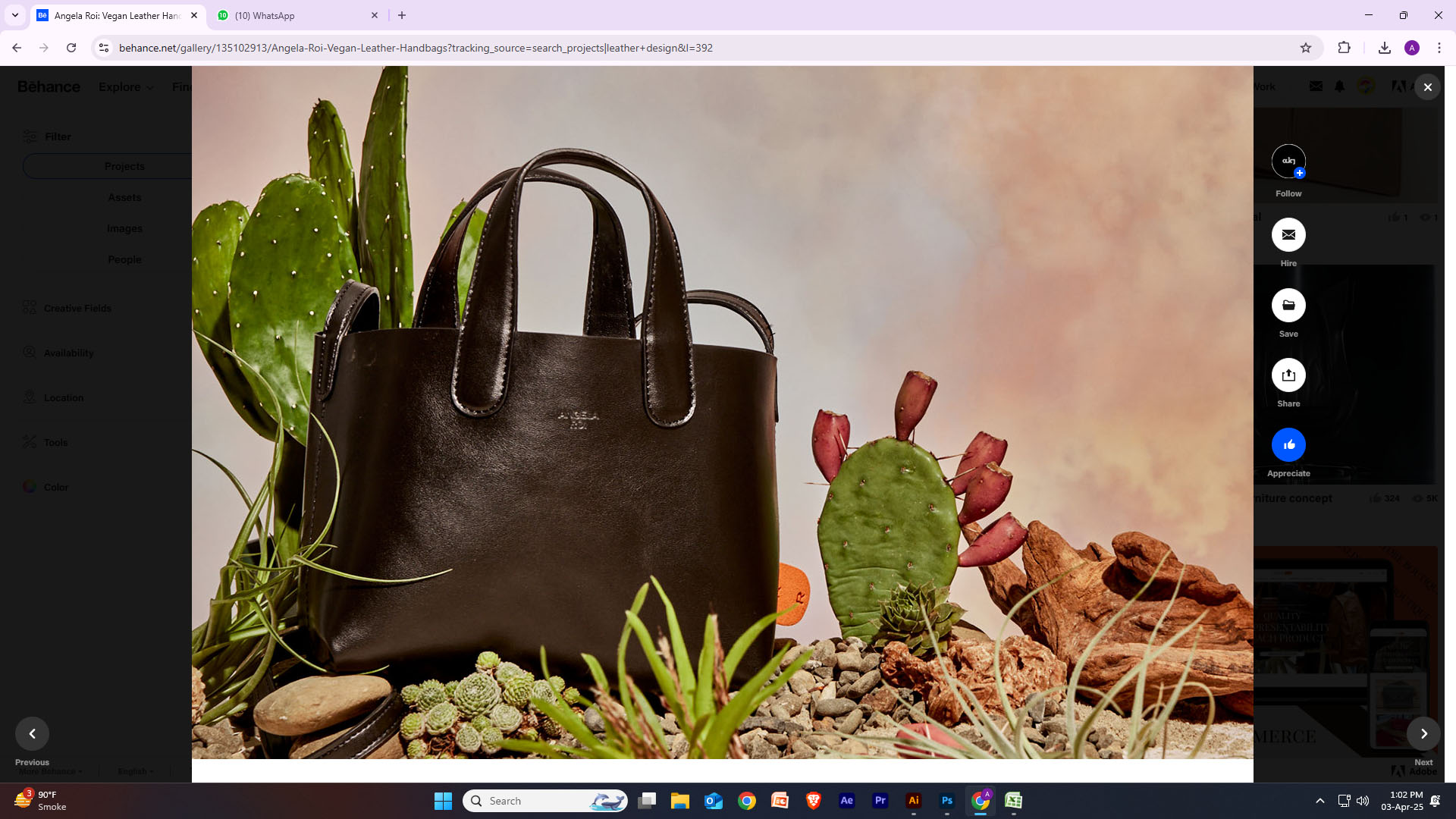The height and width of the screenshot is (819, 1456).
Task: Open Chrome extensions puzzle icon
Action: (1344, 48)
